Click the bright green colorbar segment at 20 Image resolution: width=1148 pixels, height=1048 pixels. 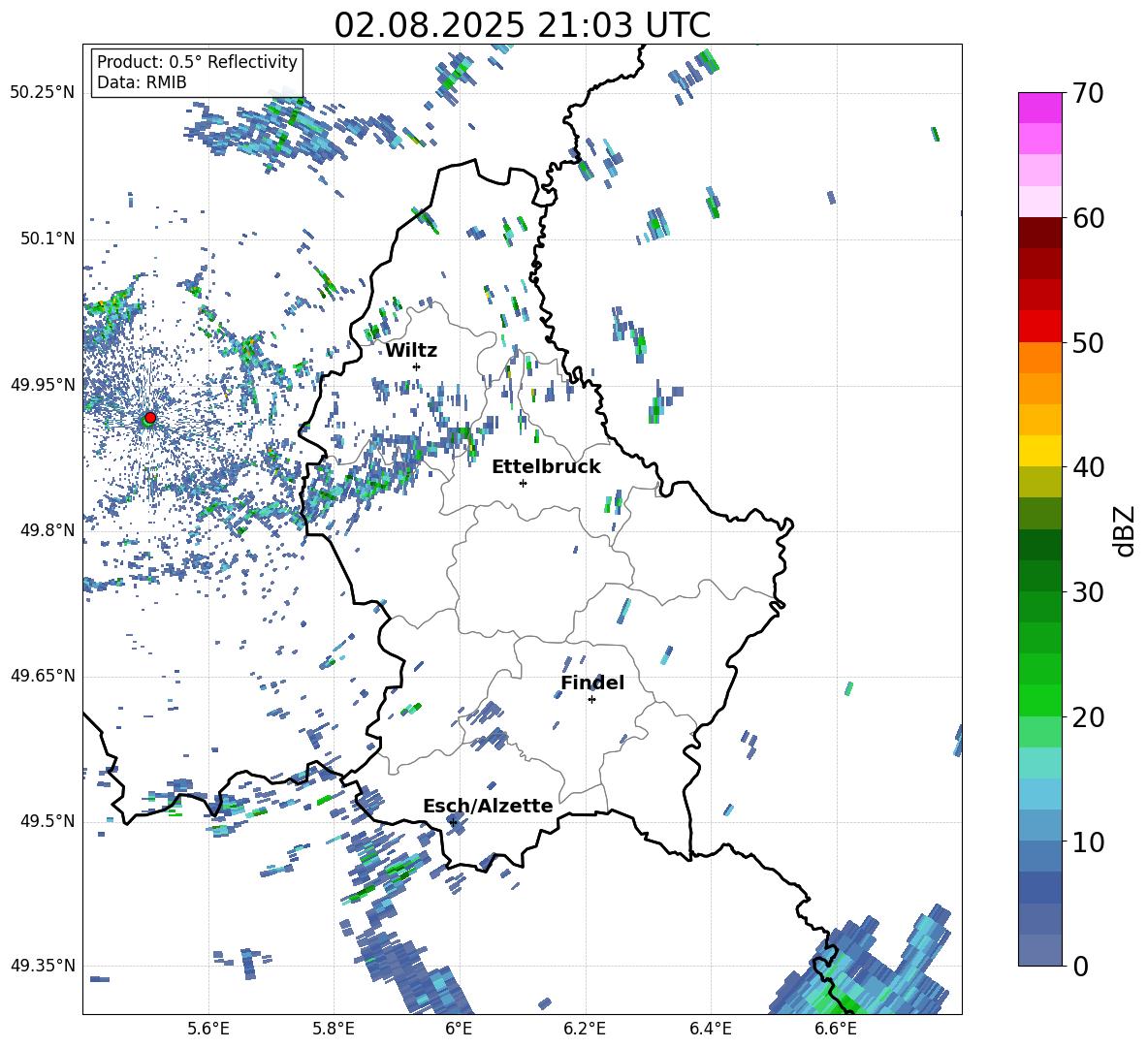pyautogui.click(x=1039, y=700)
